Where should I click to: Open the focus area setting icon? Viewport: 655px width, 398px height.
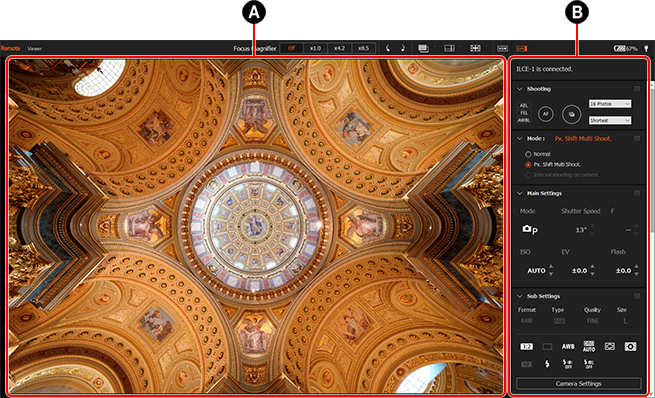point(609,347)
